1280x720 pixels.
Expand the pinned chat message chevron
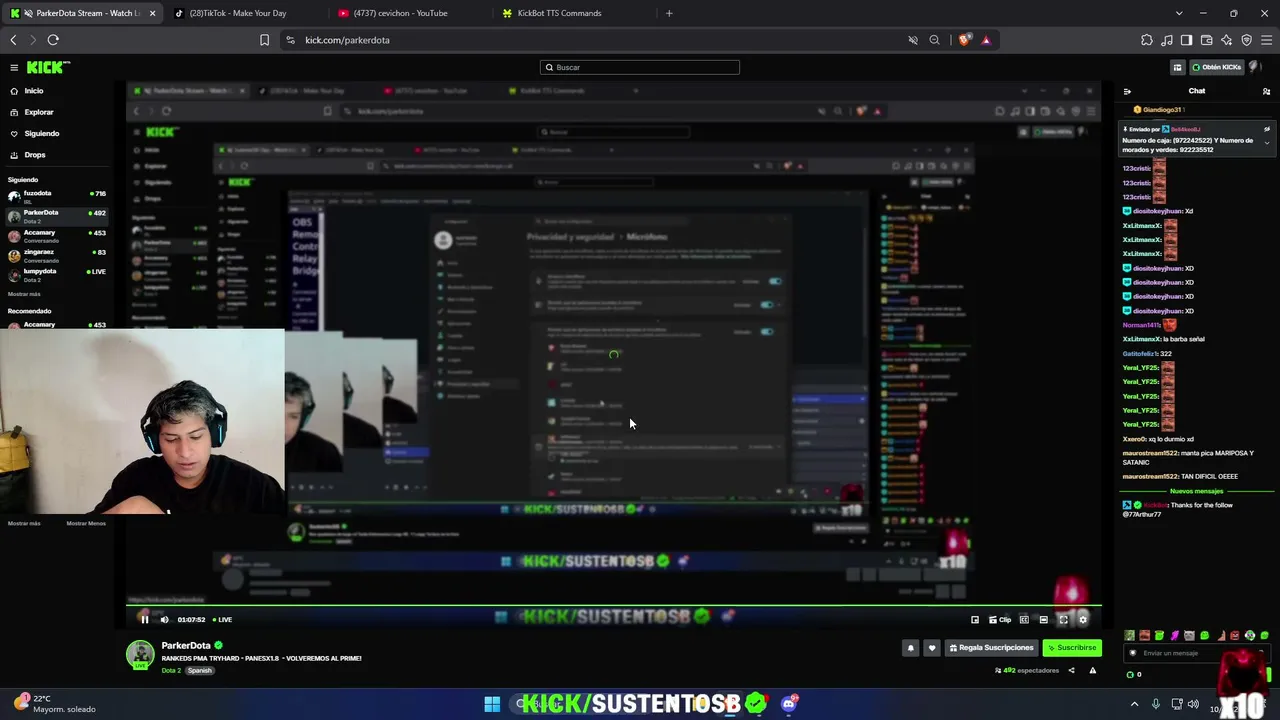(1266, 143)
